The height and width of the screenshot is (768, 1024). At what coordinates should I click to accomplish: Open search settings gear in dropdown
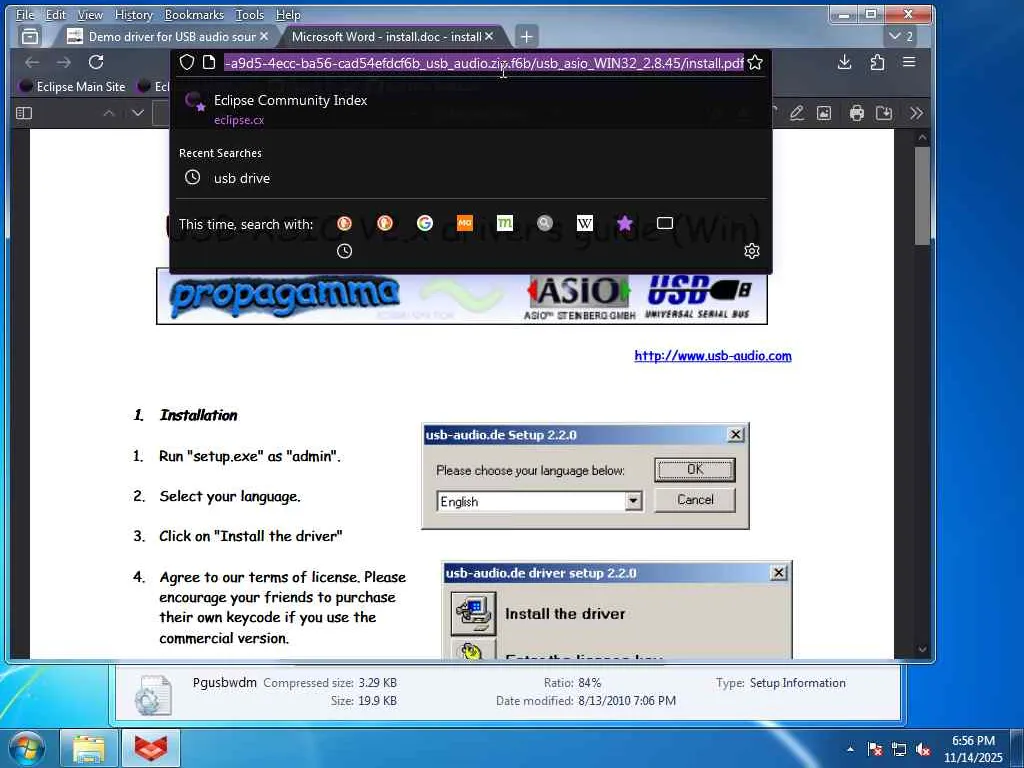pyautogui.click(x=752, y=251)
